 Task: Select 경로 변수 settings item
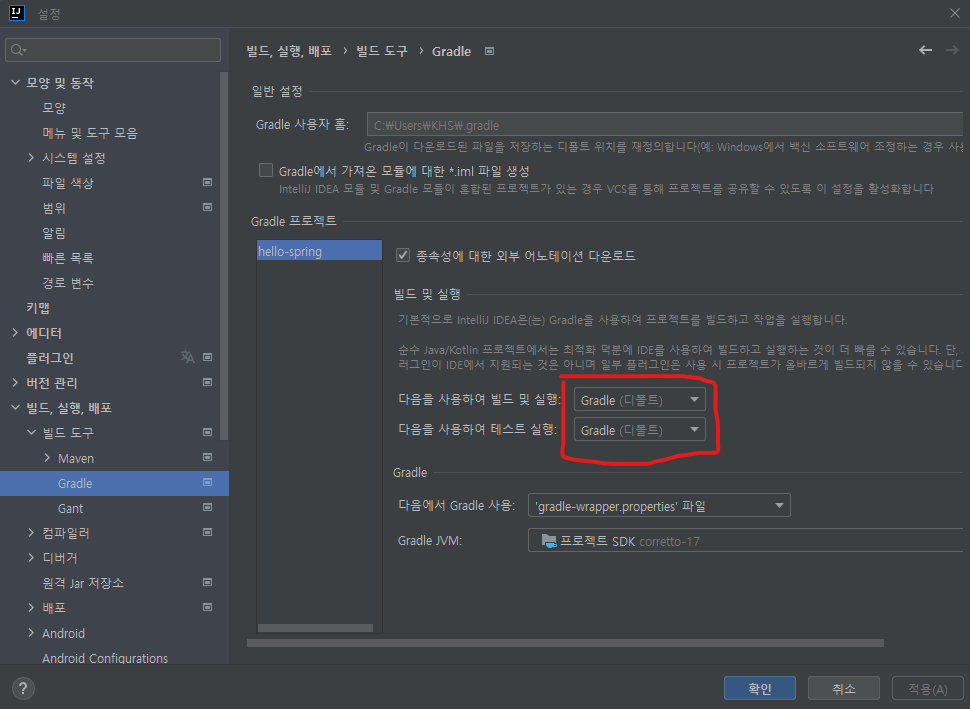tap(67, 283)
